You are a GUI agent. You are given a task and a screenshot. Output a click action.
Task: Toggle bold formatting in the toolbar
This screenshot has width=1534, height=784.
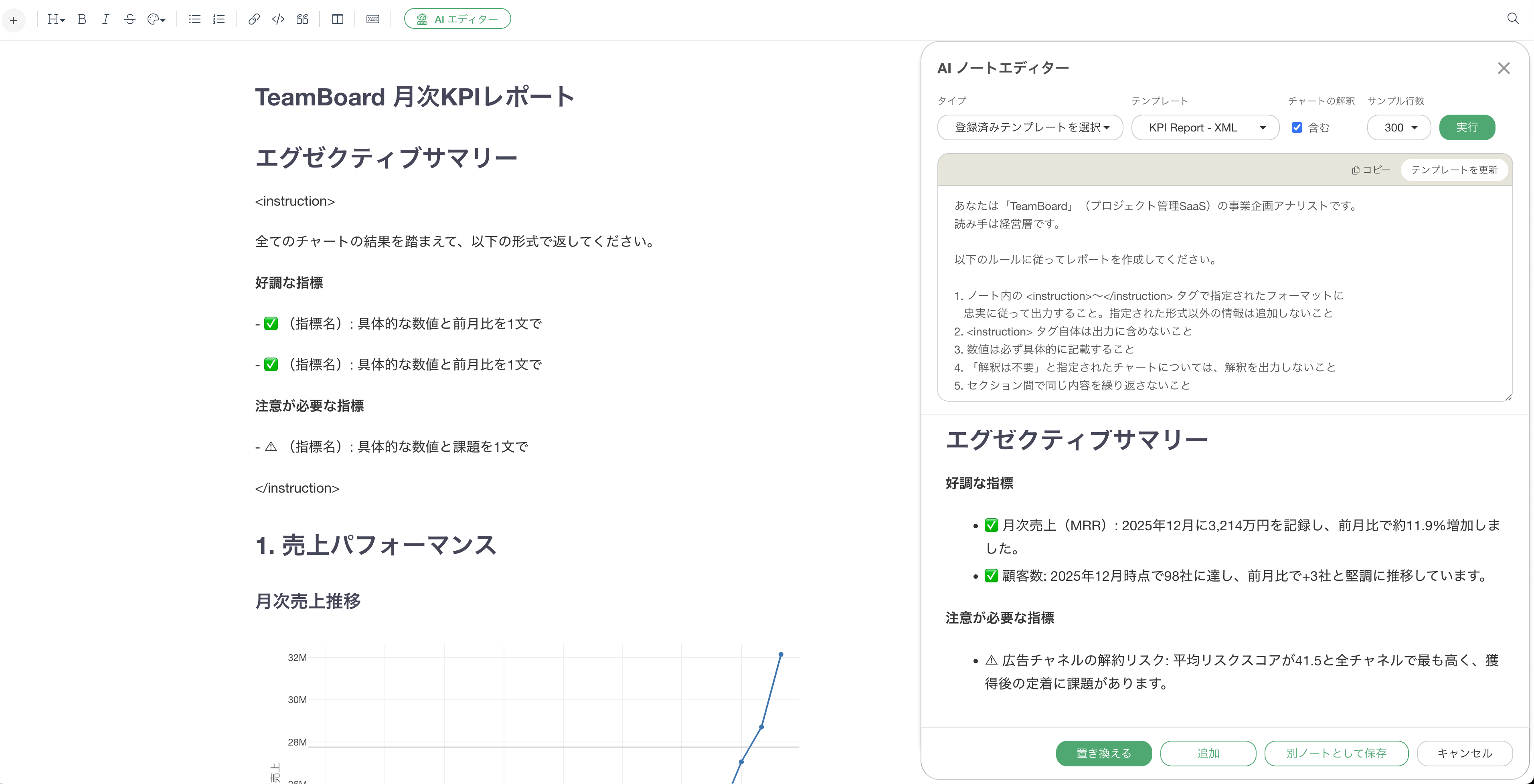point(82,19)
